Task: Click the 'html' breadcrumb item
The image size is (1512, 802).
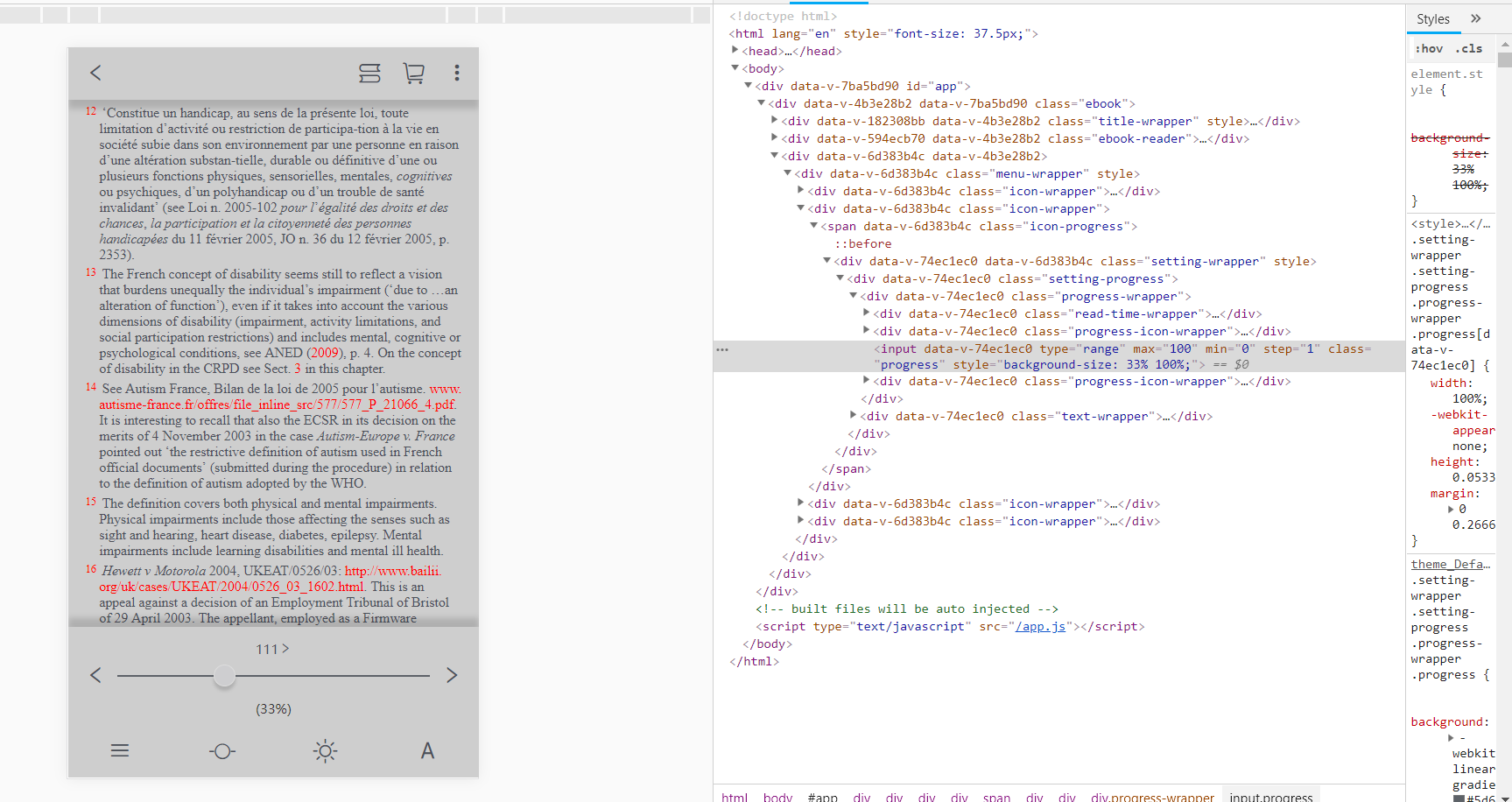Action: pyautogui.click(x=735, y=797)
